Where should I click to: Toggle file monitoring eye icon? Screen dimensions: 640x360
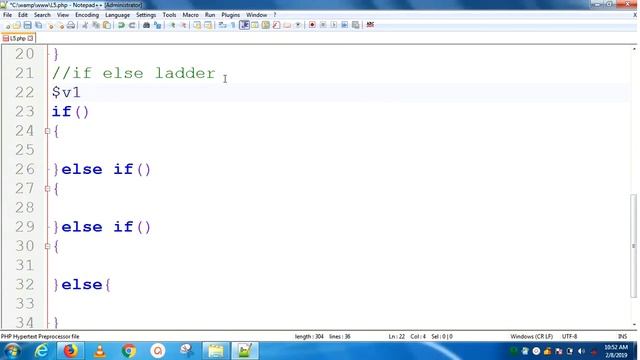pyautogui.click(x=298, y=25)
